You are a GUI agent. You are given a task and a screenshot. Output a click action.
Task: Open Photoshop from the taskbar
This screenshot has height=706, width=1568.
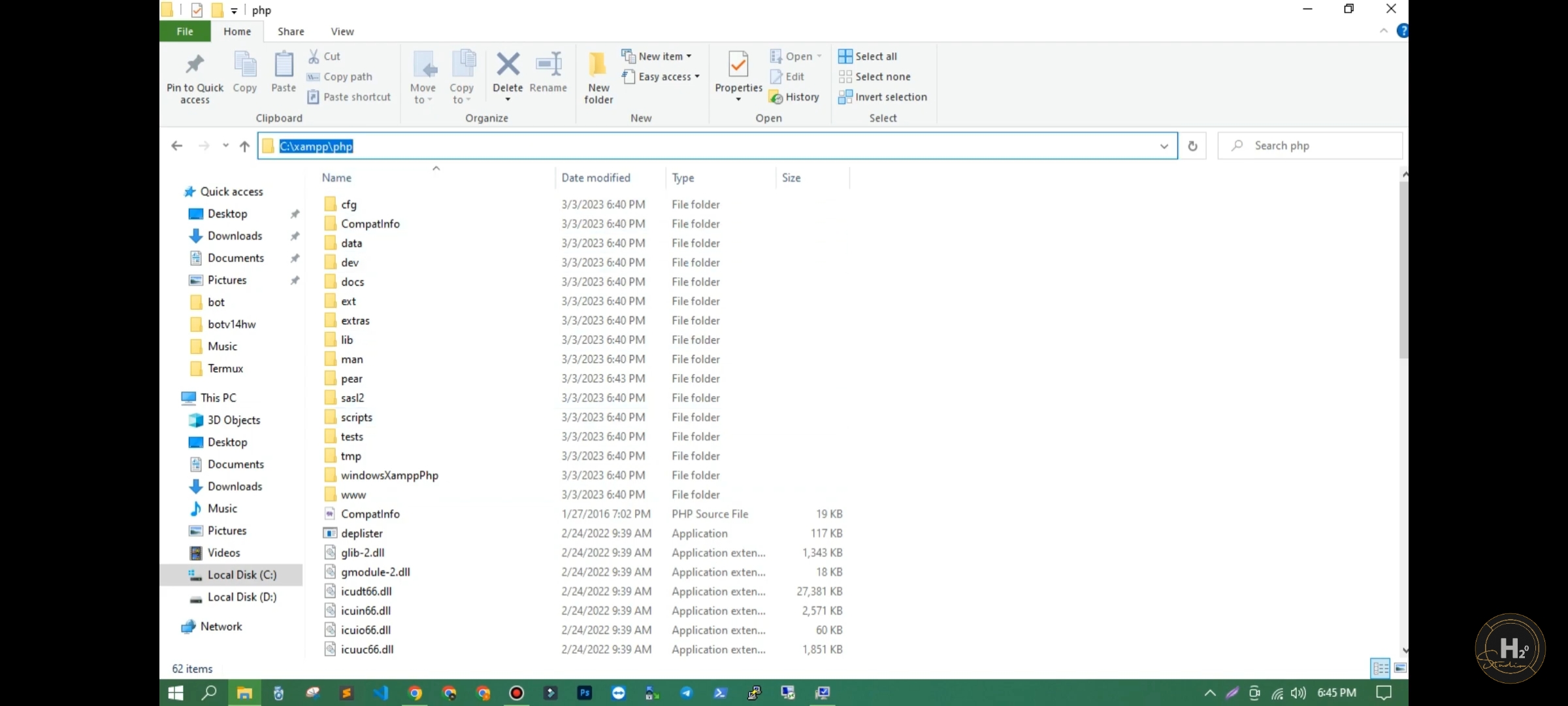[x=584, y=693]
